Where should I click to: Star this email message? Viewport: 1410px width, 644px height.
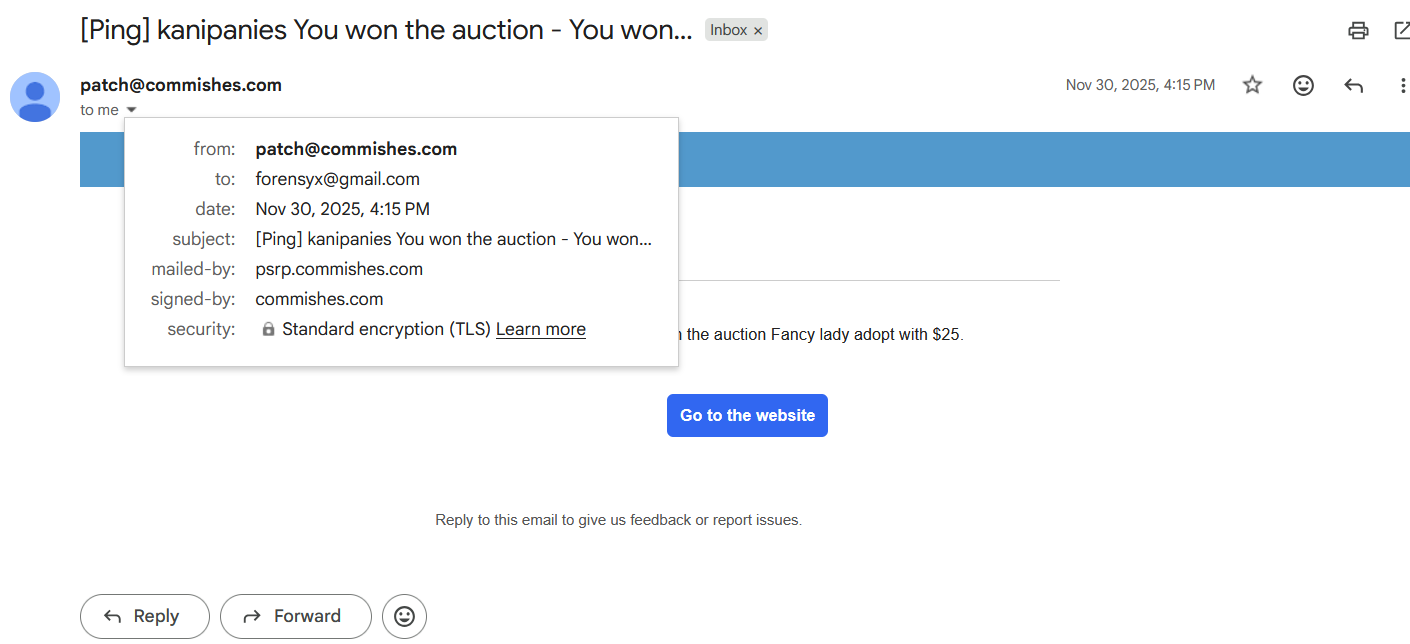click(1252, 85)
